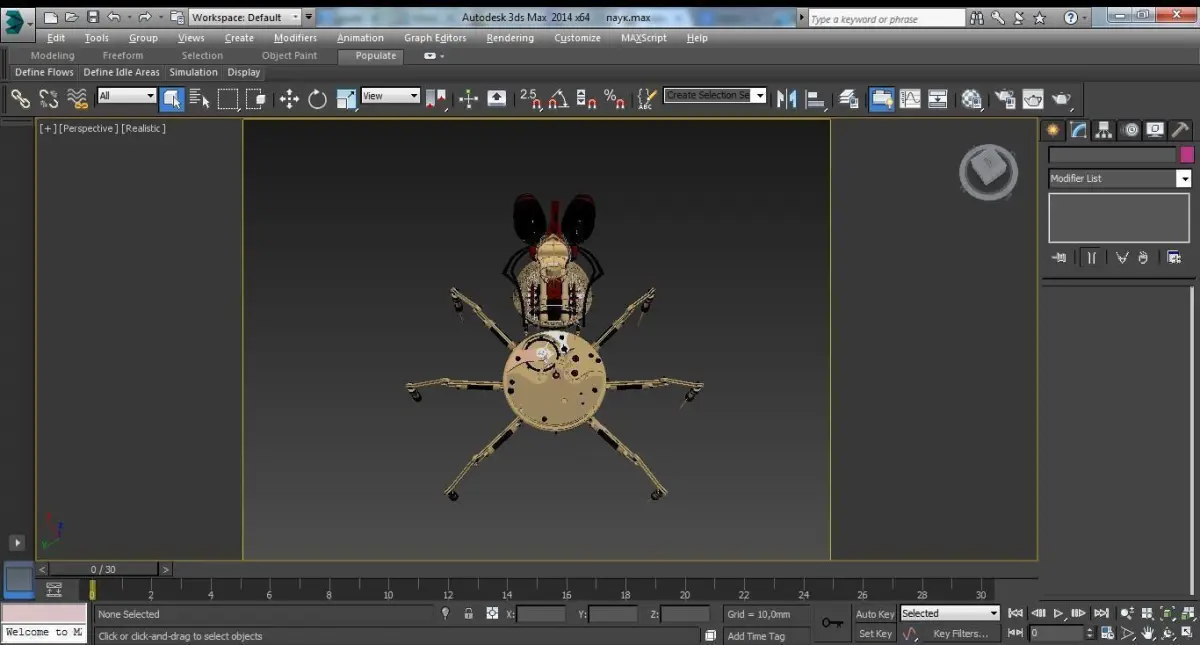The width and height of the screenshot is (1200, 645).
Task: Open the Rendering menu
Action: [510, 38]
